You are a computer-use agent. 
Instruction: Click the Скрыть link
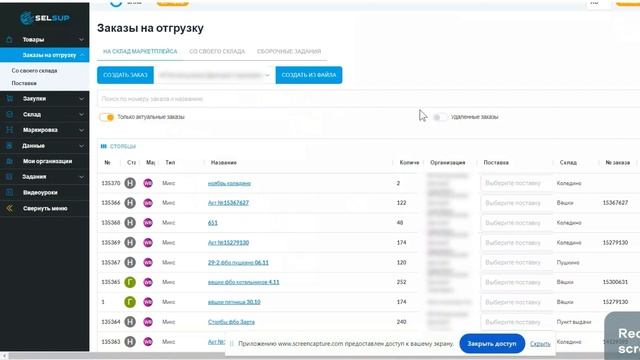(540, 344)
